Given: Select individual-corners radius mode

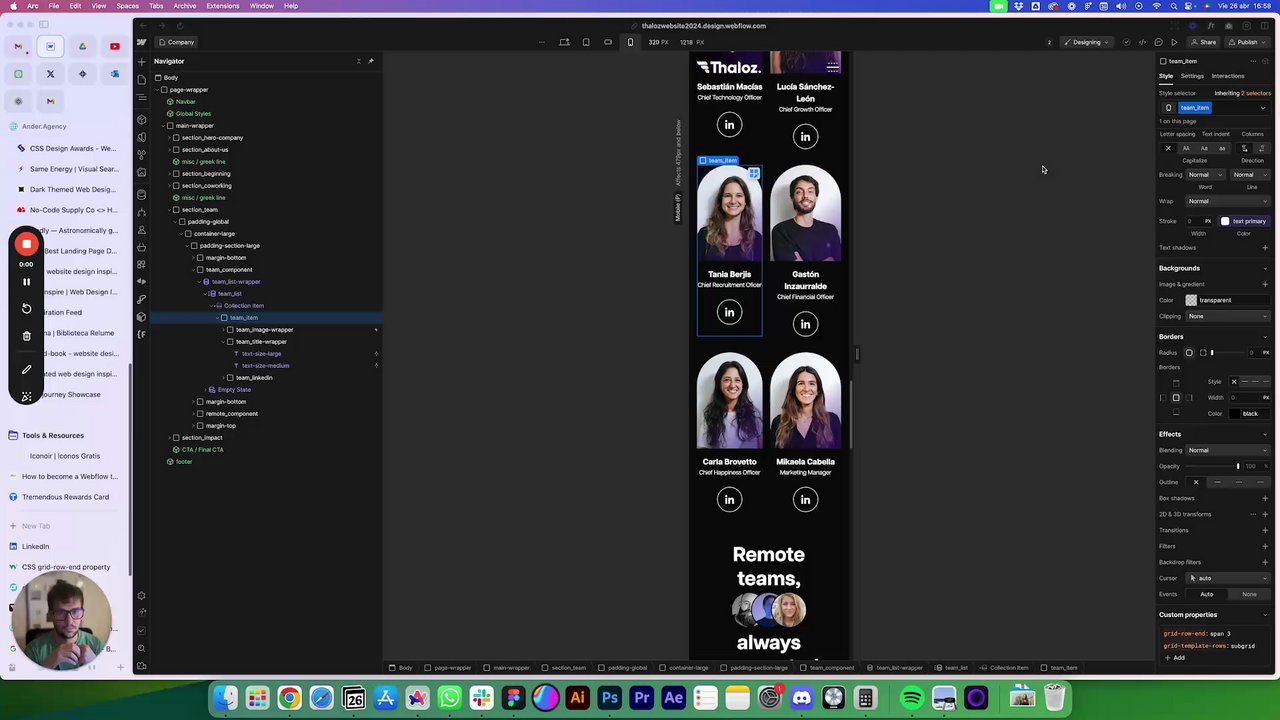Looking at the screenshot, I should 1202,353.
